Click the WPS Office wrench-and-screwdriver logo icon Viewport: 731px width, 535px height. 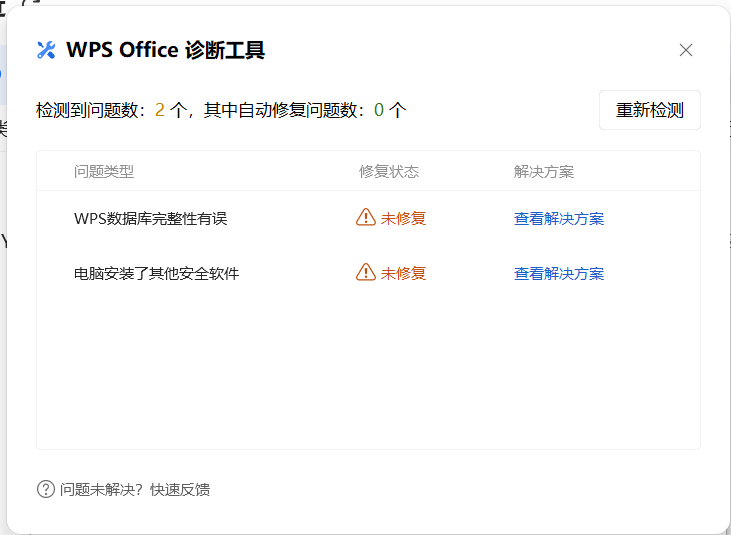click(46, 50)
